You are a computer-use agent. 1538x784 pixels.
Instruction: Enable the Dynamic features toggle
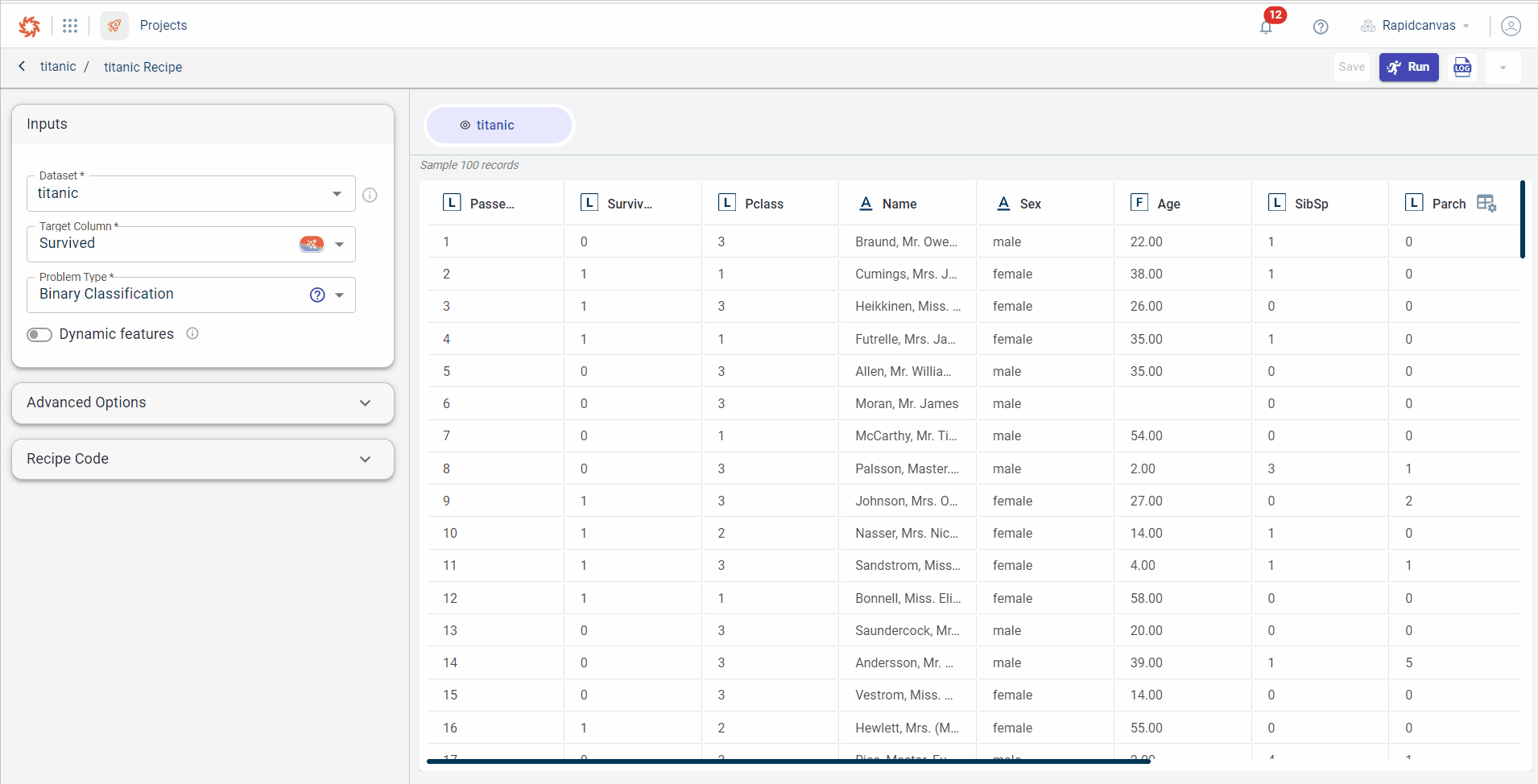(39, 335)
